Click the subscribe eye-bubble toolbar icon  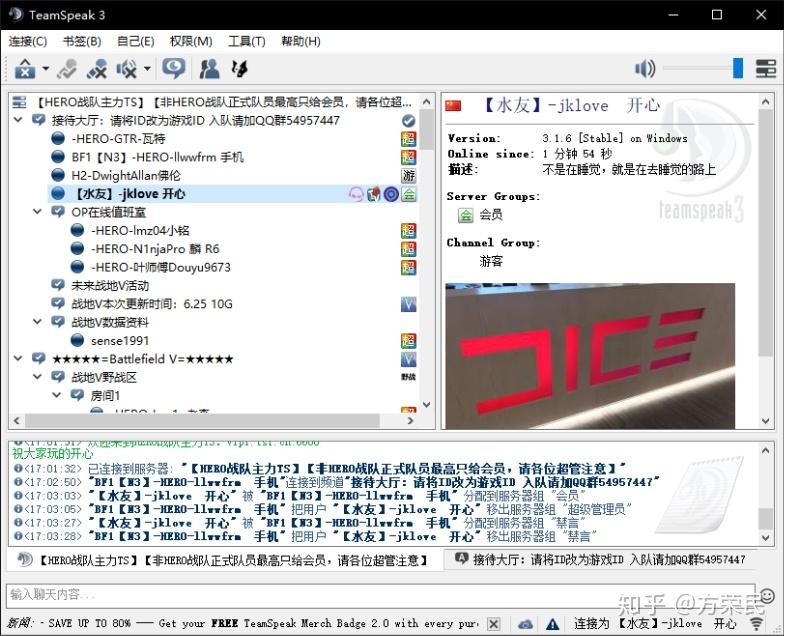(x=173, y=68)
